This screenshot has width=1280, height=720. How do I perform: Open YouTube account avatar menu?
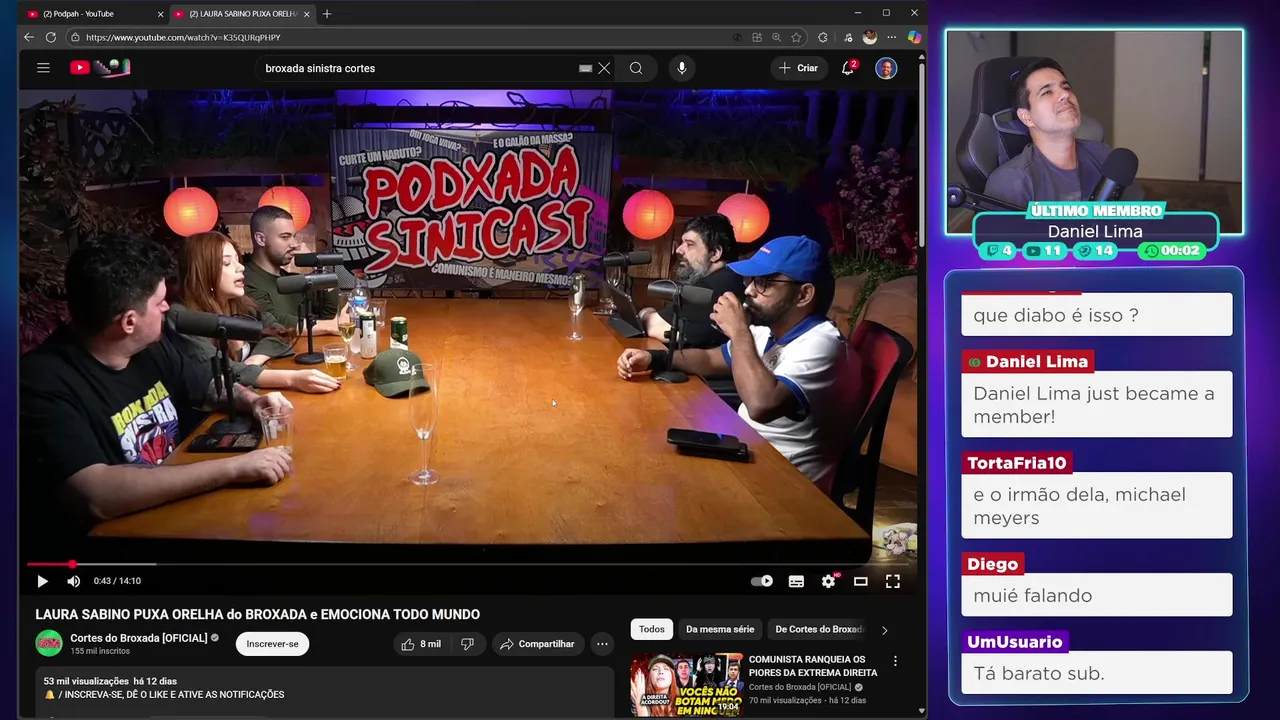pyautogui.click(x=886, y=68)
